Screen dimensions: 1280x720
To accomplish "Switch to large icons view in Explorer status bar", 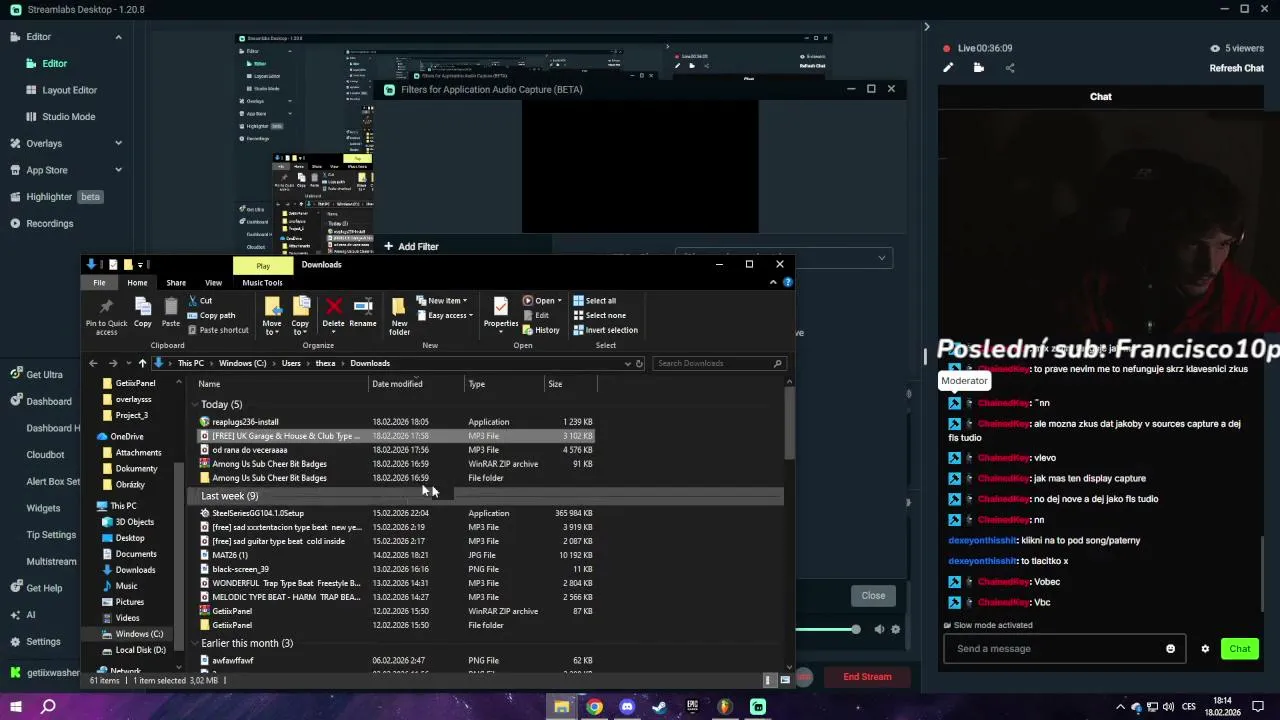I will (x=785, y=680).
